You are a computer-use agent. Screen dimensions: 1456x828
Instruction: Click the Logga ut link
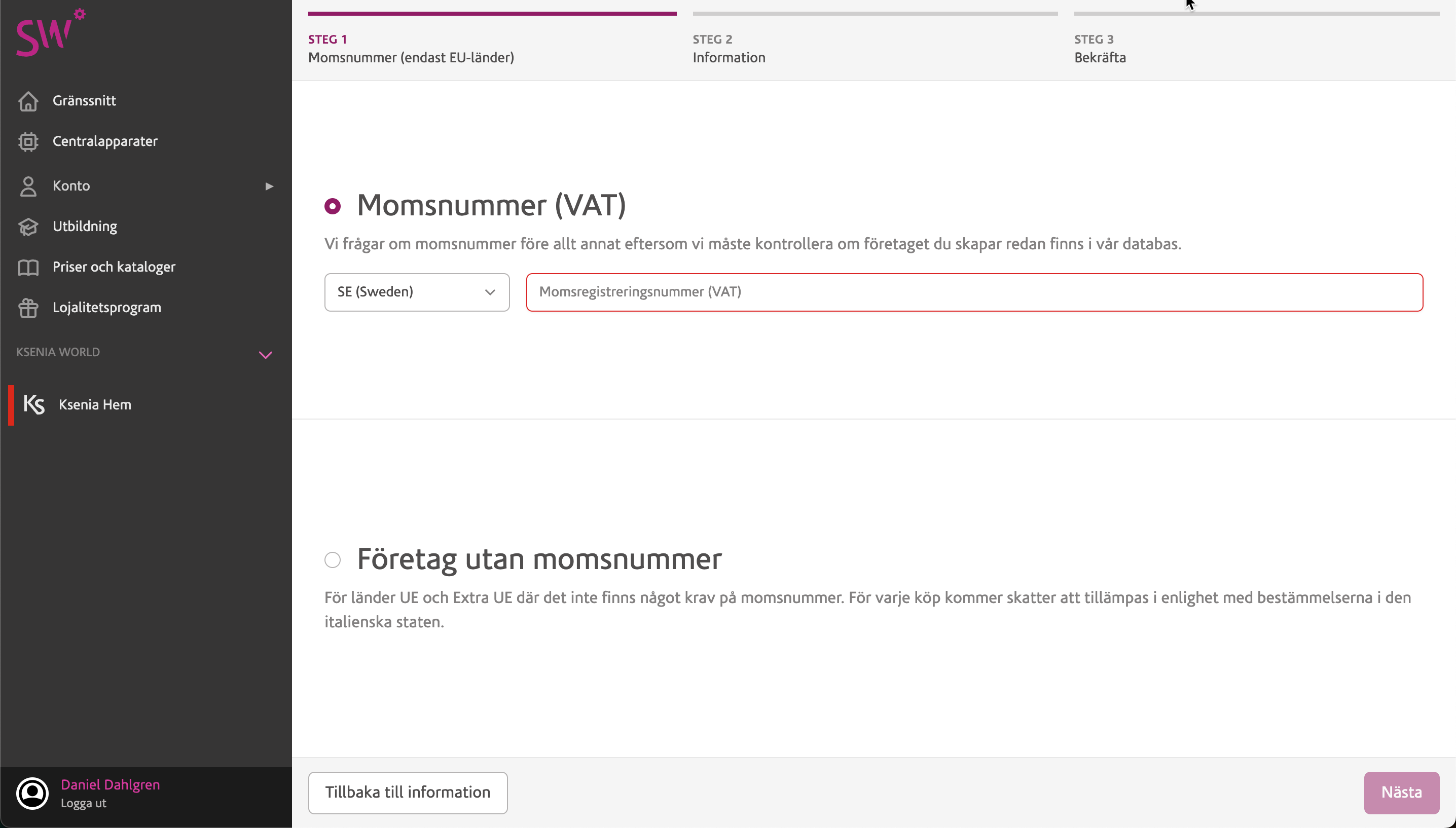pos(84,803)
